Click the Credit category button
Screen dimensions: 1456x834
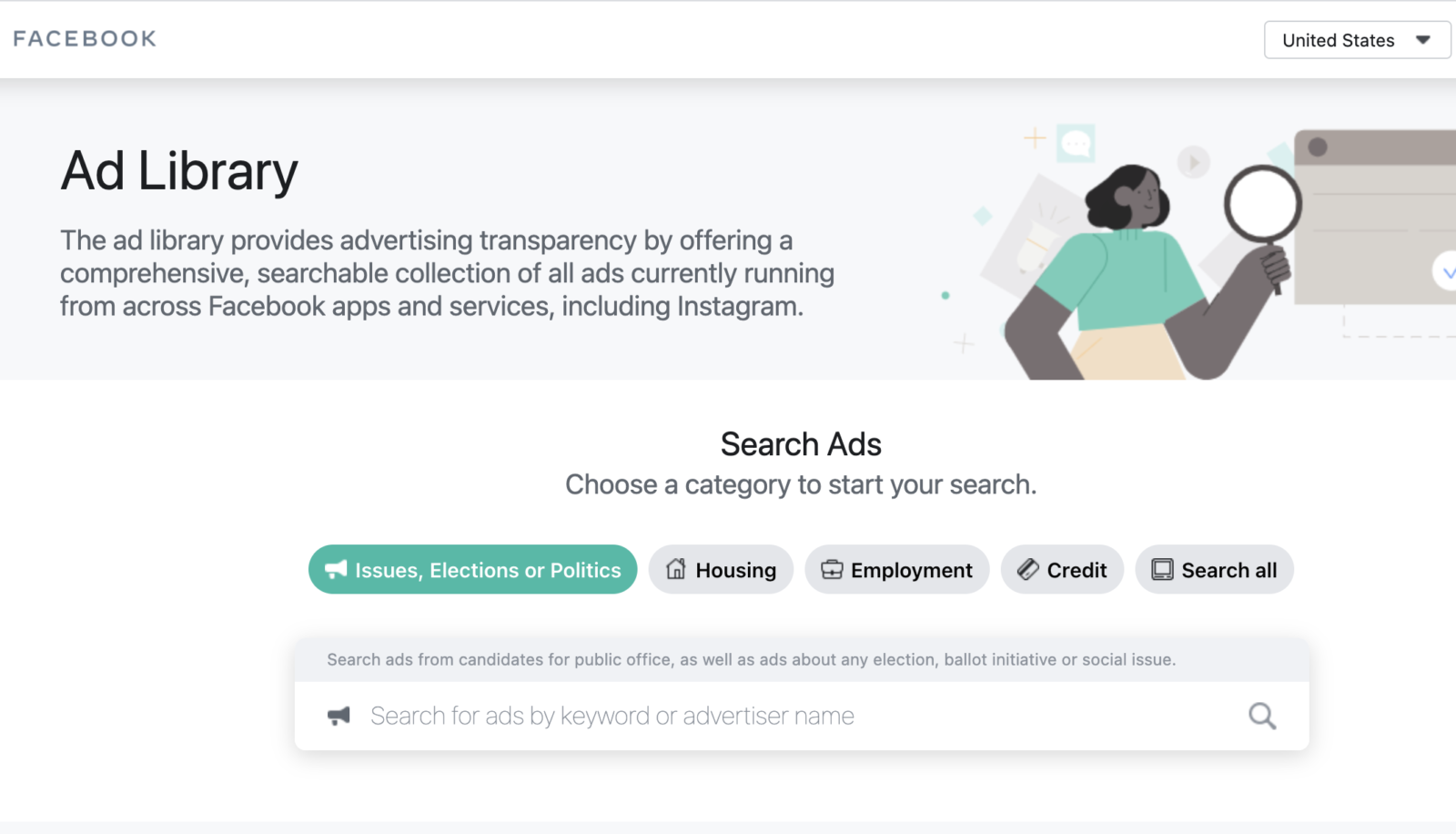click(x=1062, y=569)
